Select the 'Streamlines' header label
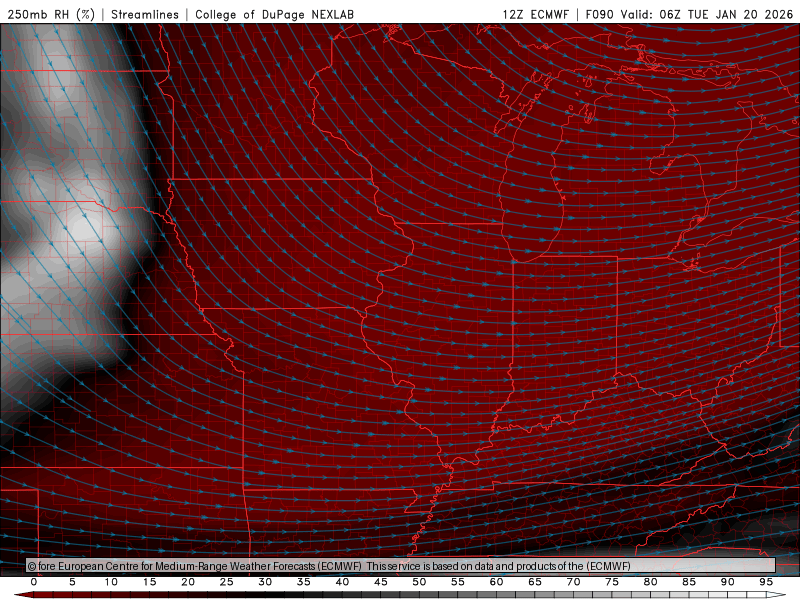Viewport: 800px width, 600px height. tap(145, 14)
